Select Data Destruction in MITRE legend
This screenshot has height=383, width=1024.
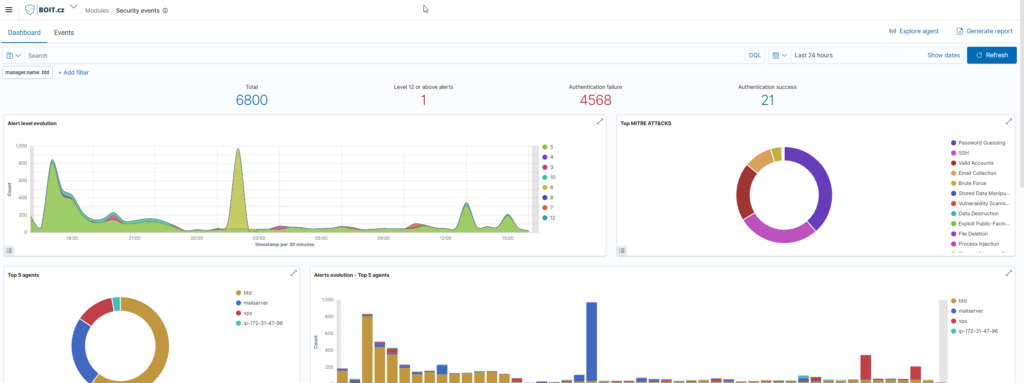click(974, 213)
